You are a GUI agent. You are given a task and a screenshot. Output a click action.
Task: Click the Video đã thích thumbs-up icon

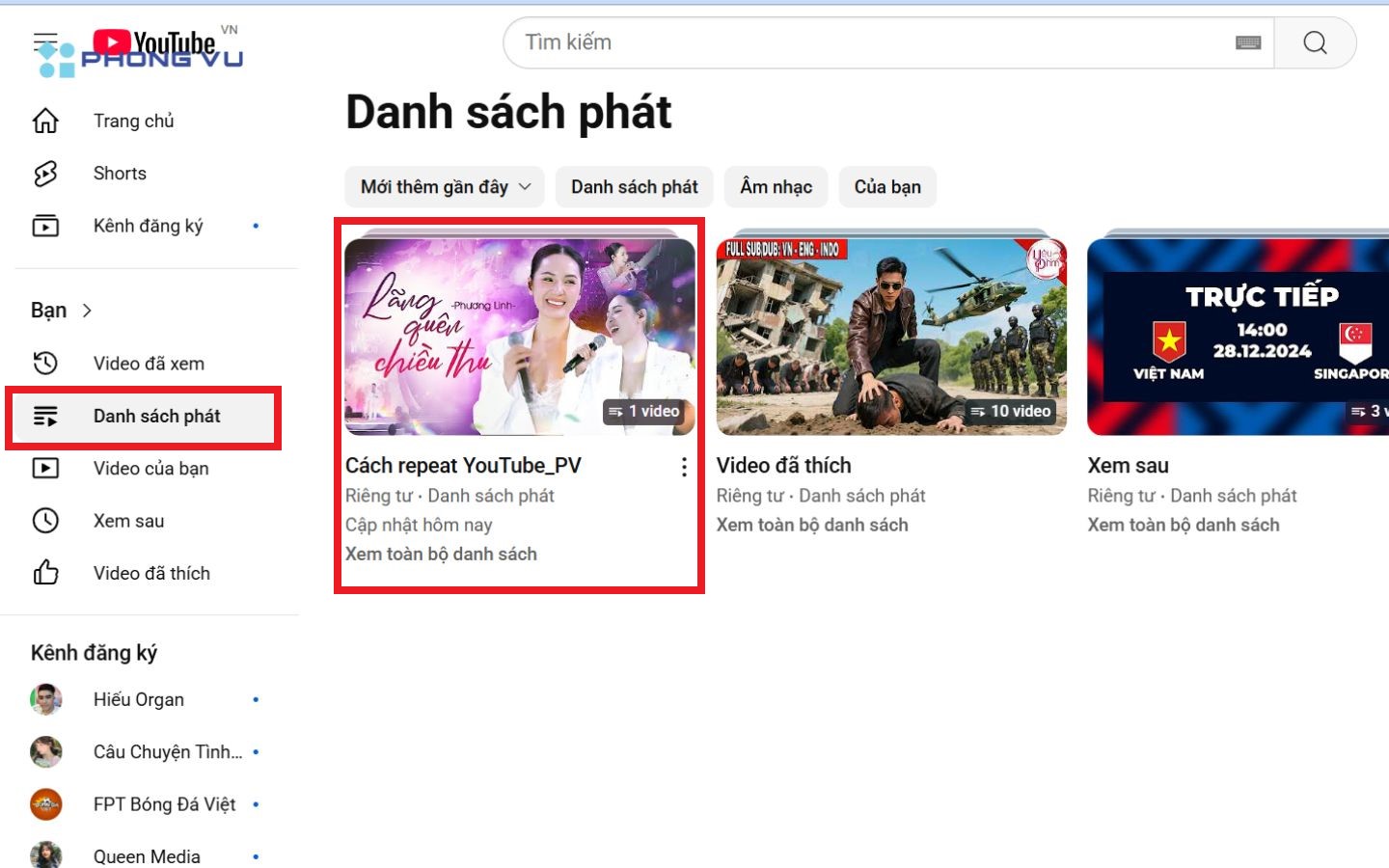pyautogui.click(x=44, y=572)
